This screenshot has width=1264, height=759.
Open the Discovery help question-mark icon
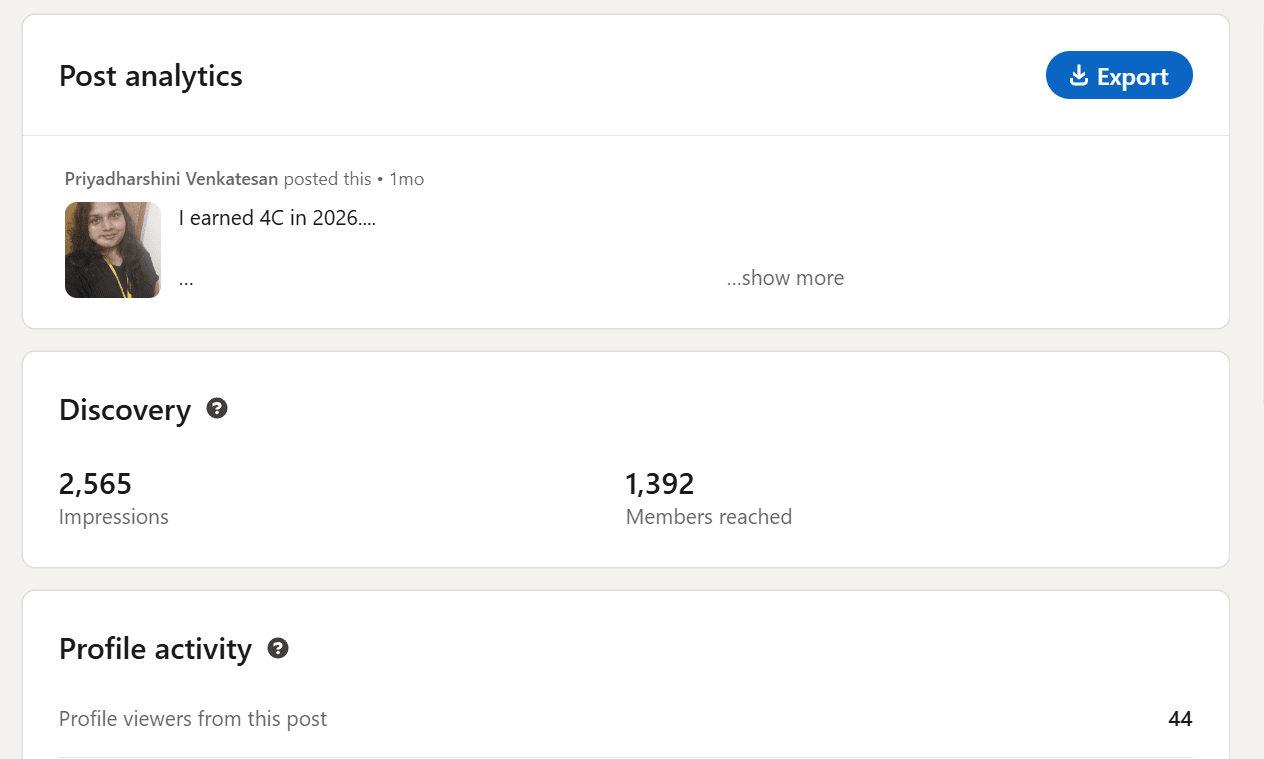click(x=217, y=408)
